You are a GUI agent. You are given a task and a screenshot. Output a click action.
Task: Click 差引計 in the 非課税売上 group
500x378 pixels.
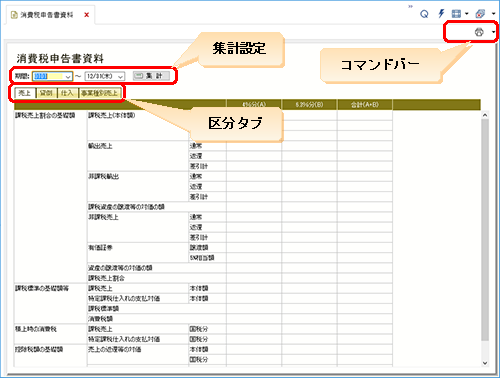pyautogui.click(x=199, y=238)
